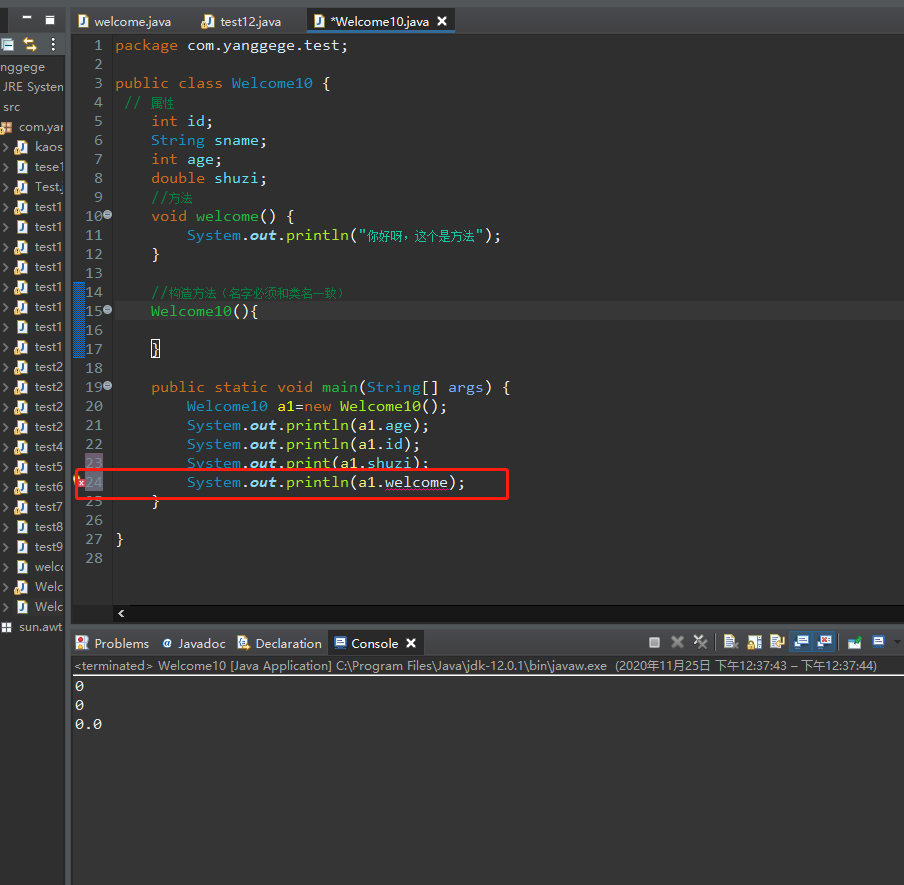Screen dimensions: 904x885
Task: Collapse the constructor fold at line 15
Action: (108, 310)
